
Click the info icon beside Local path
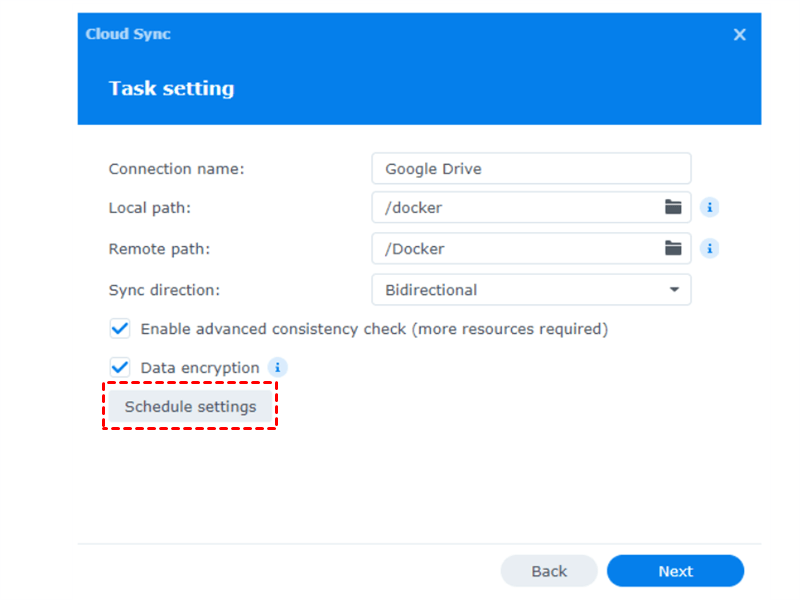point(710,208)
